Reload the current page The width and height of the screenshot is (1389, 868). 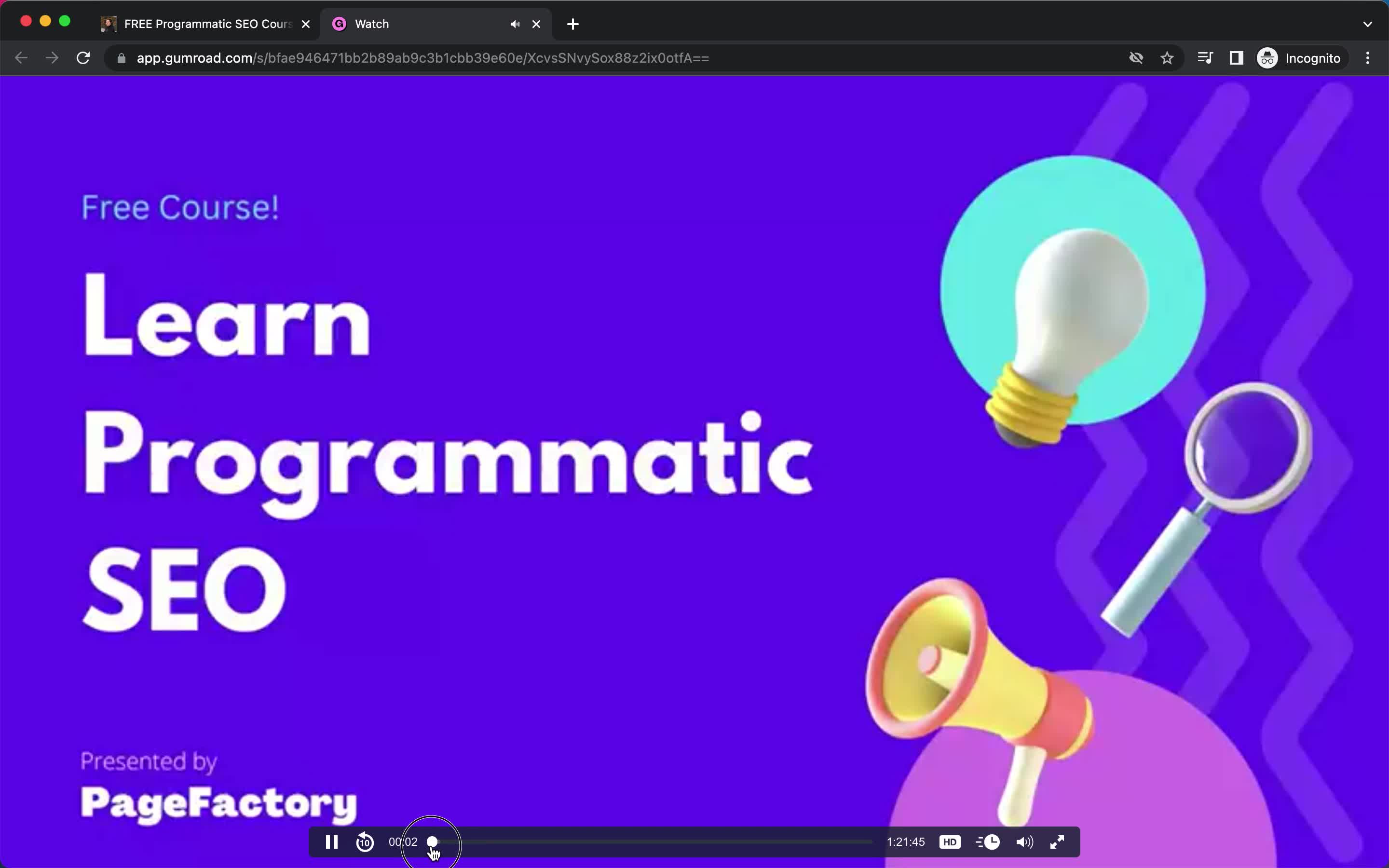[x=83, y=58]
